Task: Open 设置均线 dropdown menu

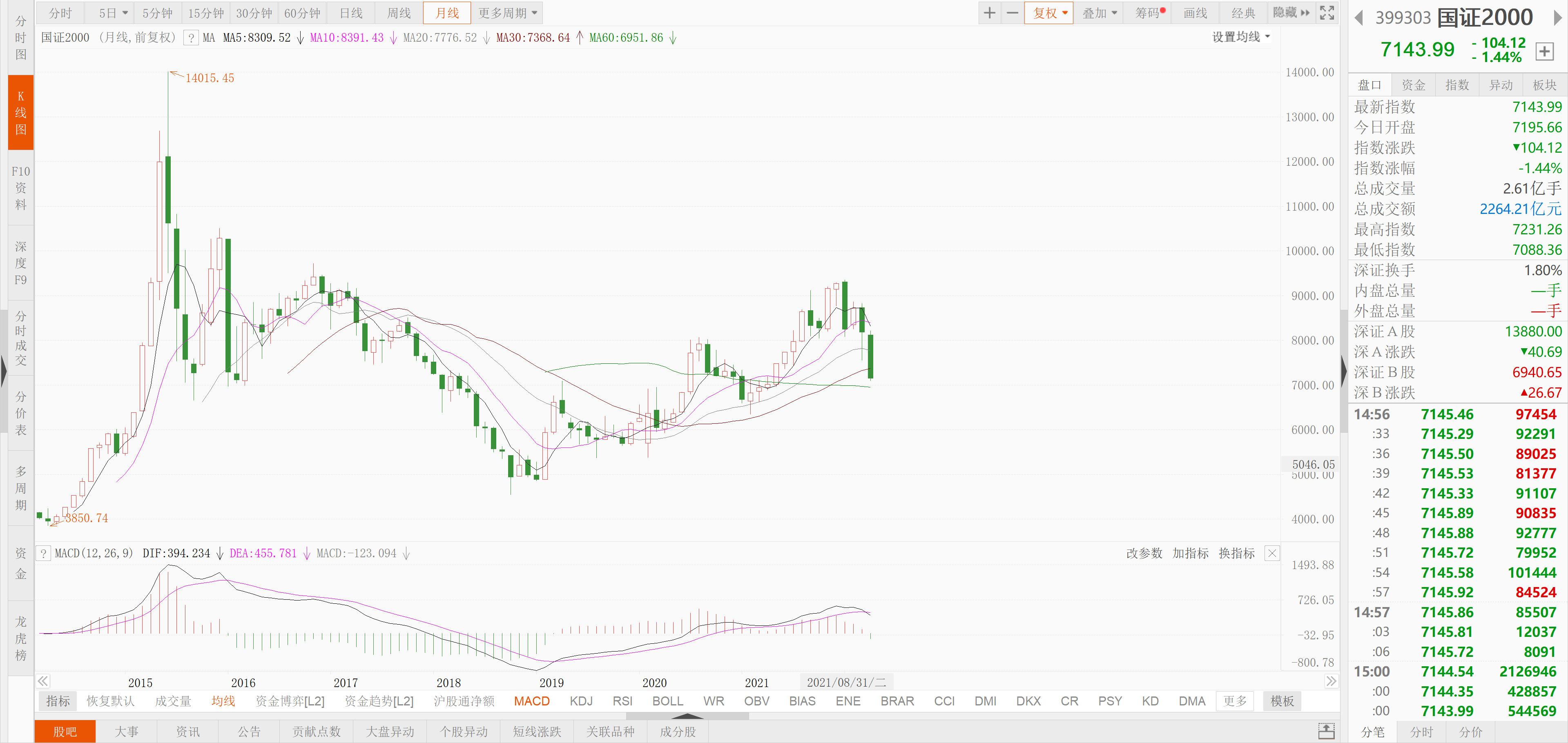Action: pyautogui.click(x=1240, y=37)
